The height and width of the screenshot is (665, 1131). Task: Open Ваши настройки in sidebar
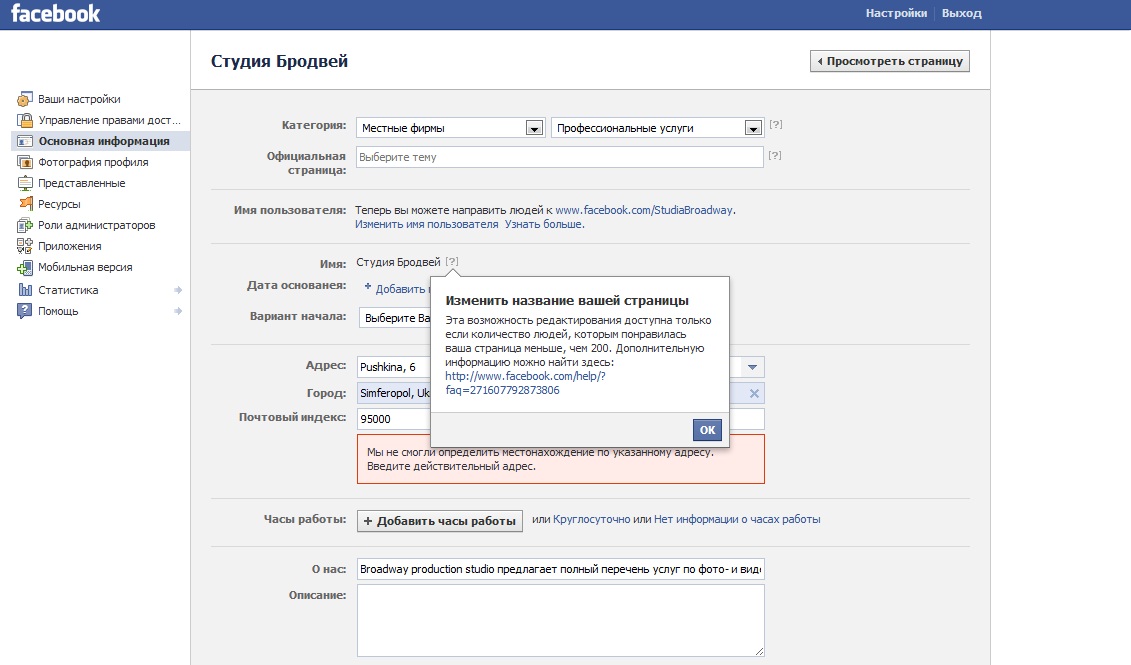click(79, 99)
